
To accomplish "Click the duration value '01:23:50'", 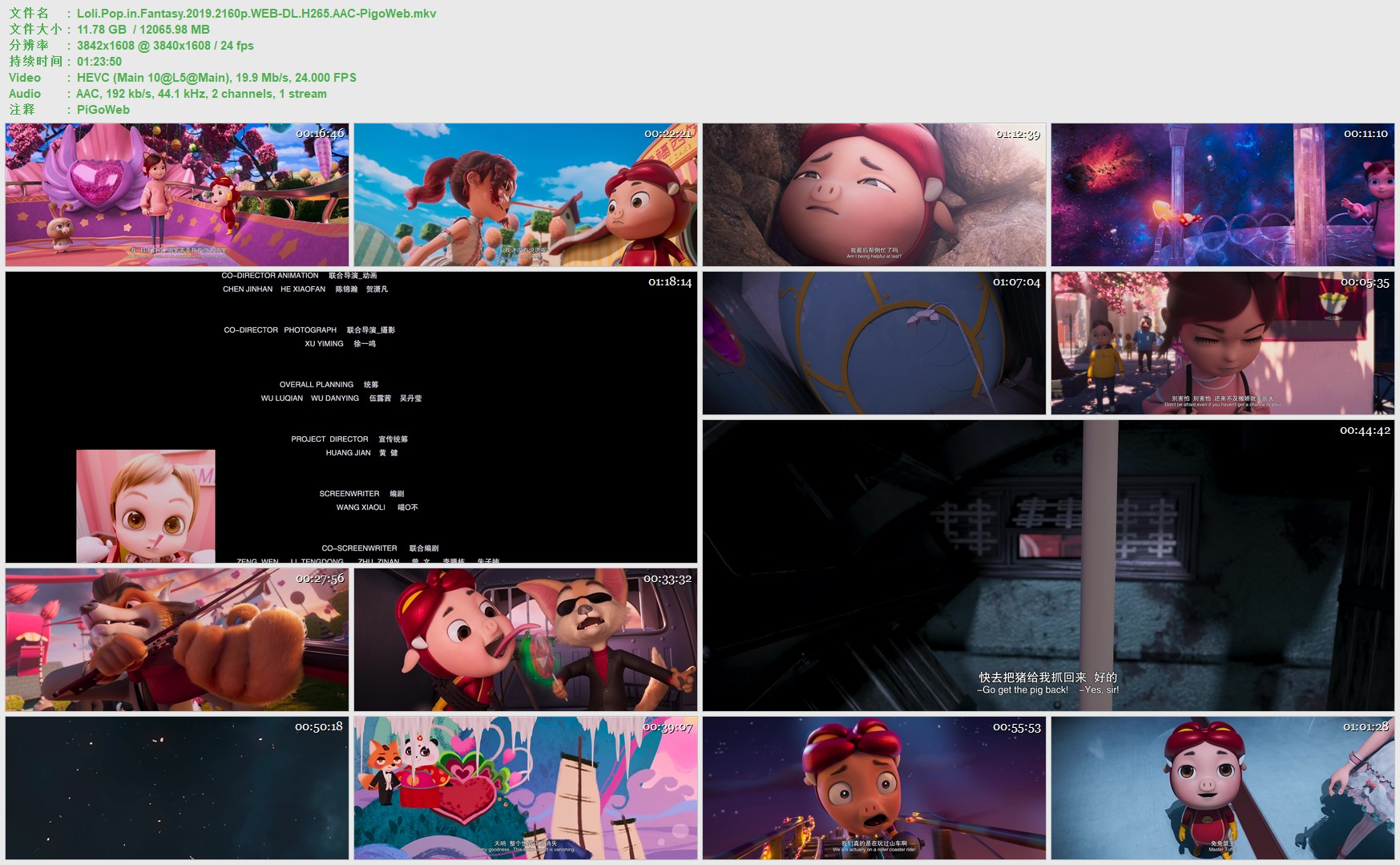I will [99, 62].
